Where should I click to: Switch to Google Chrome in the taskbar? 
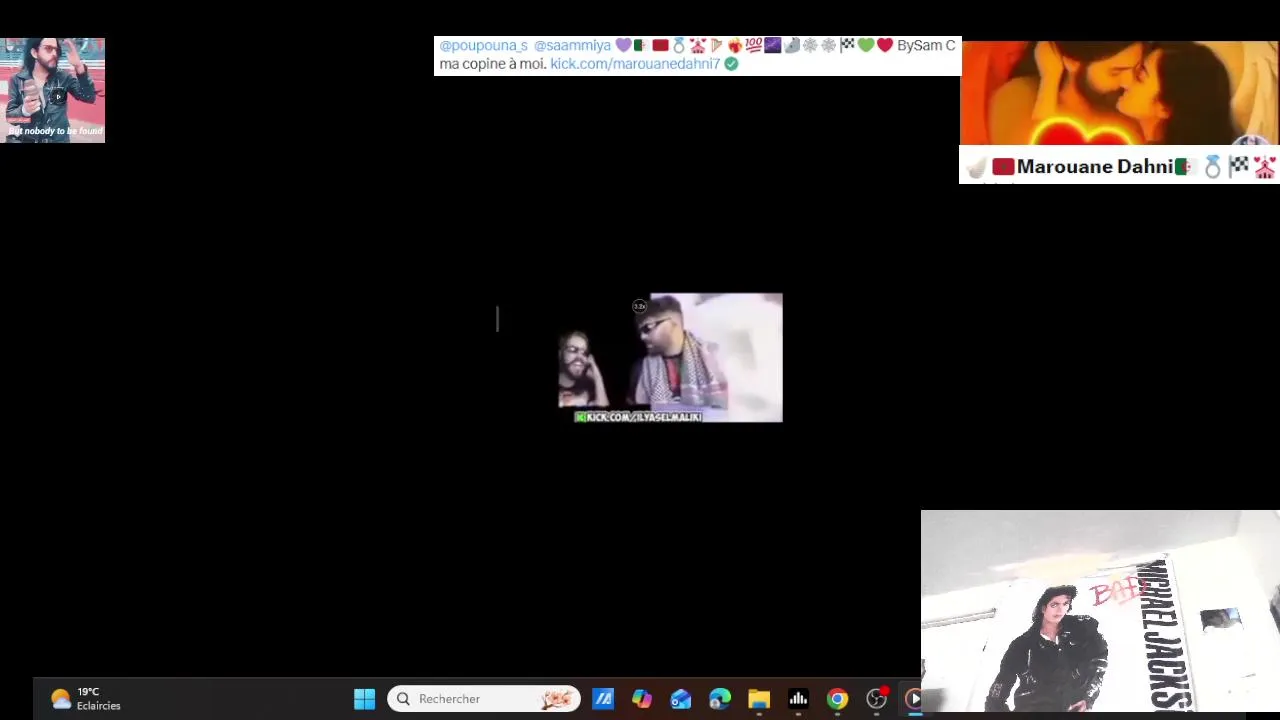(x=837, y=699)
